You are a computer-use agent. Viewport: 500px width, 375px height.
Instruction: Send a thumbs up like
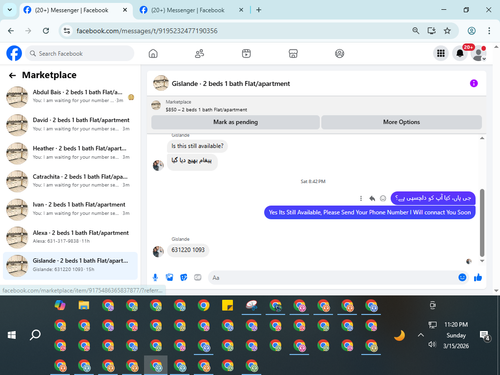tap(478, 277)
